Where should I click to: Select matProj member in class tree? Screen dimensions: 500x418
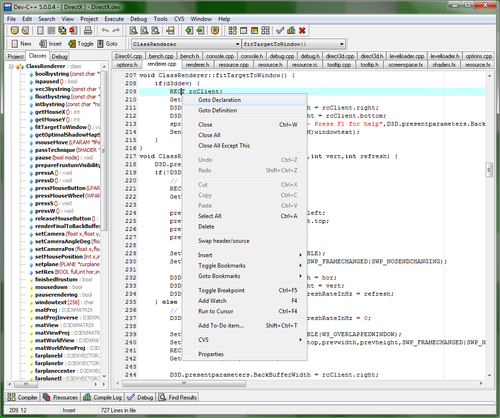(46, 310)
